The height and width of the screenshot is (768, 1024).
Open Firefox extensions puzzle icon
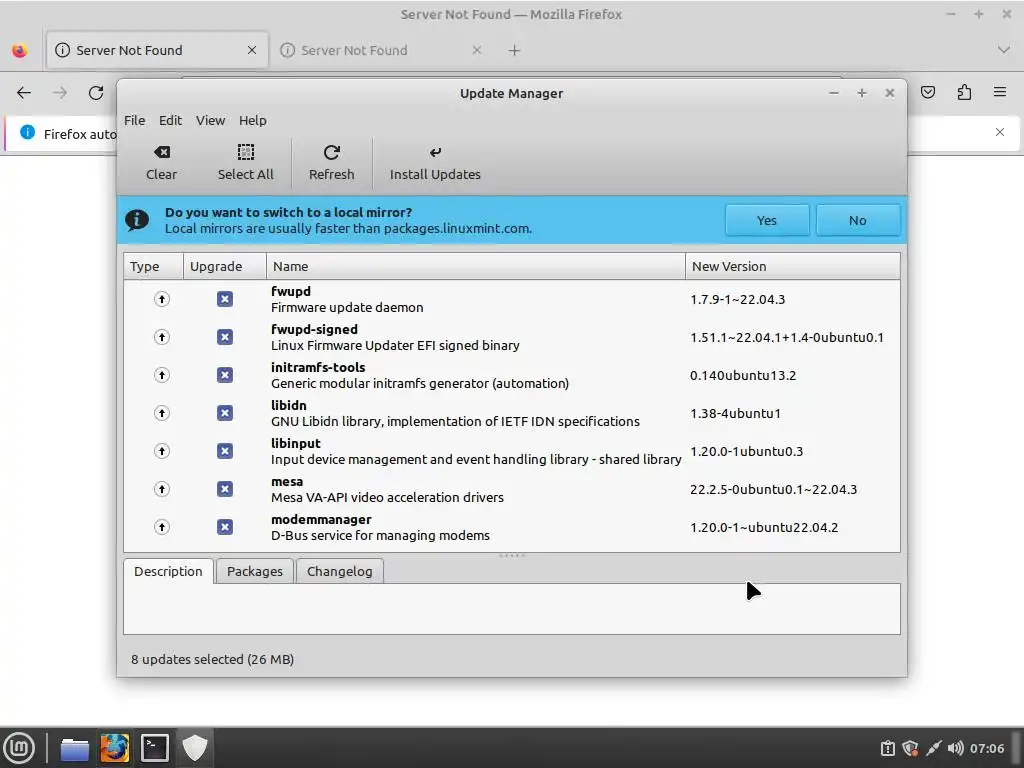pyautogui.click(x=964, y=92)
